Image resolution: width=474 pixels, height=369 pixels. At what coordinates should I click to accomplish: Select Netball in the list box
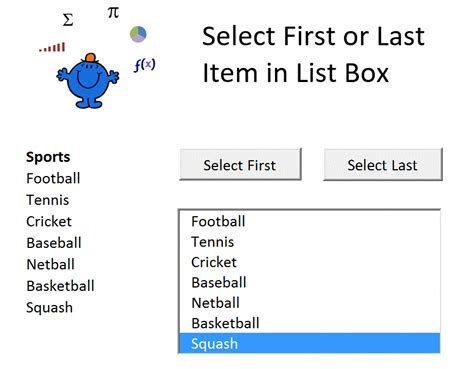pyautogui.click(x=310, y=303)
